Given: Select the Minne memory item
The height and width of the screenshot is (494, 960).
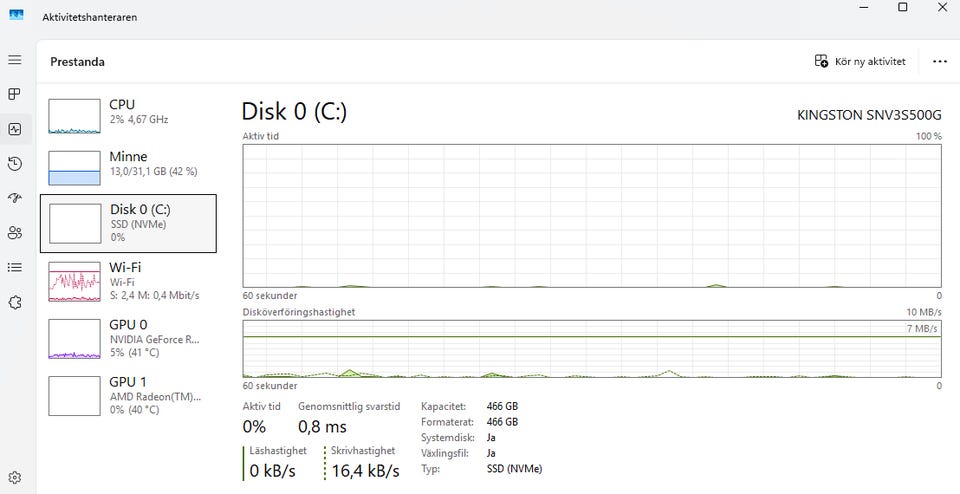Looking at the screenshot, I should (x=128, y=168).
